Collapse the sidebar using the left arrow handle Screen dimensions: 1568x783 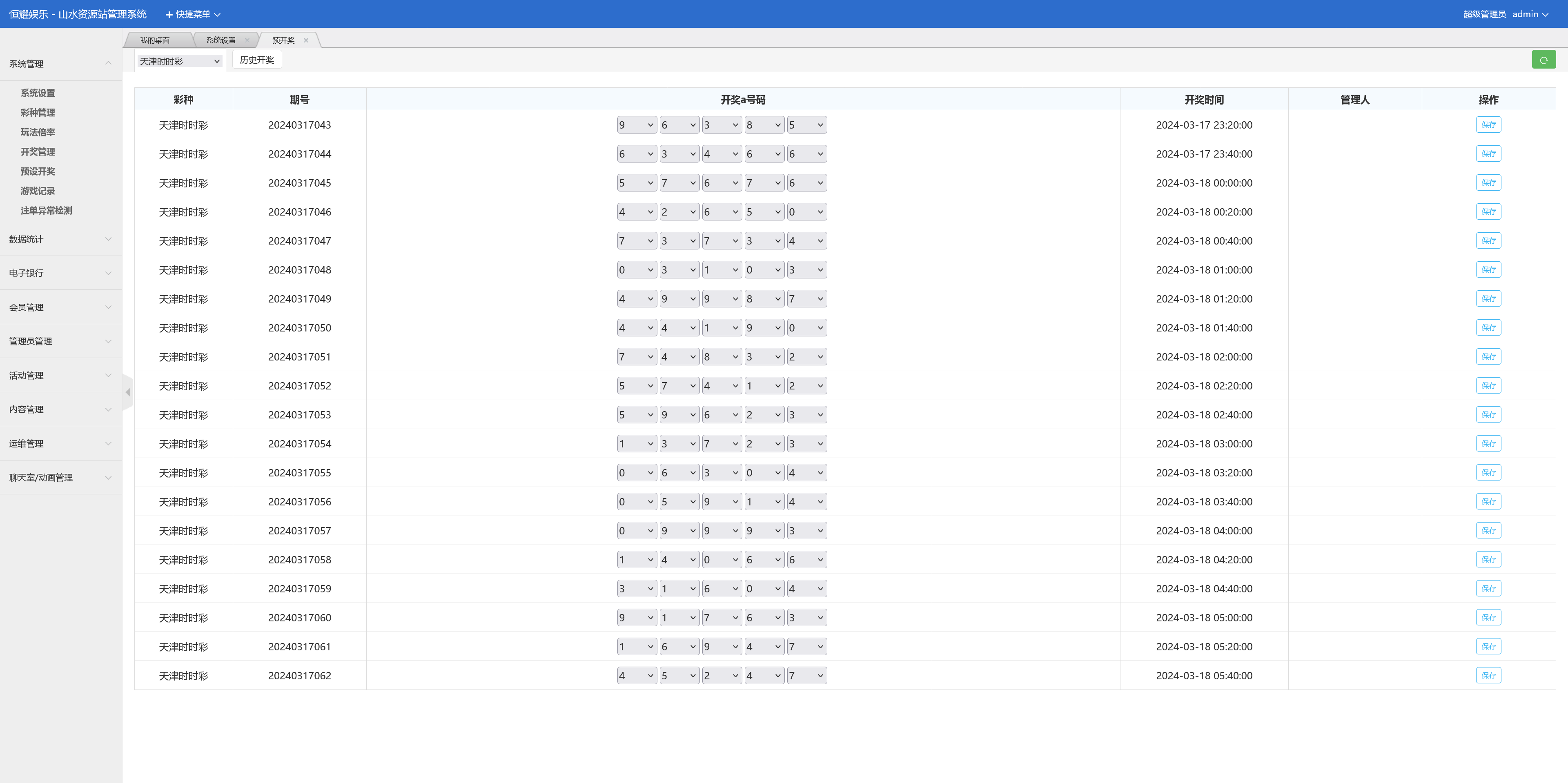click(x=127, y=392)
